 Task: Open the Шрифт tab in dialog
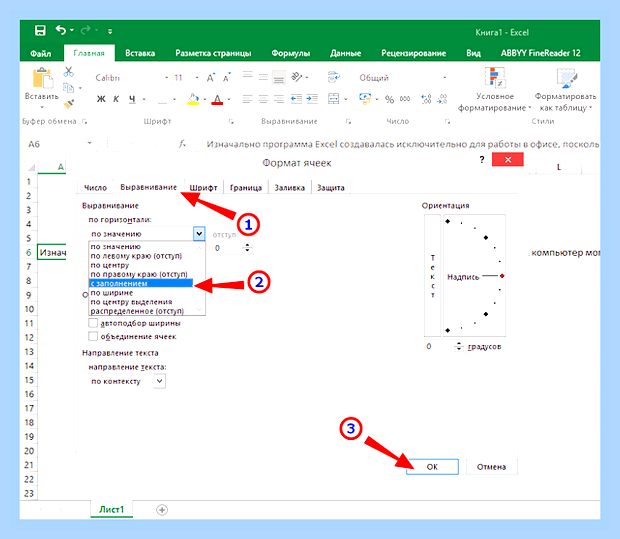click(x=203, y=187)
